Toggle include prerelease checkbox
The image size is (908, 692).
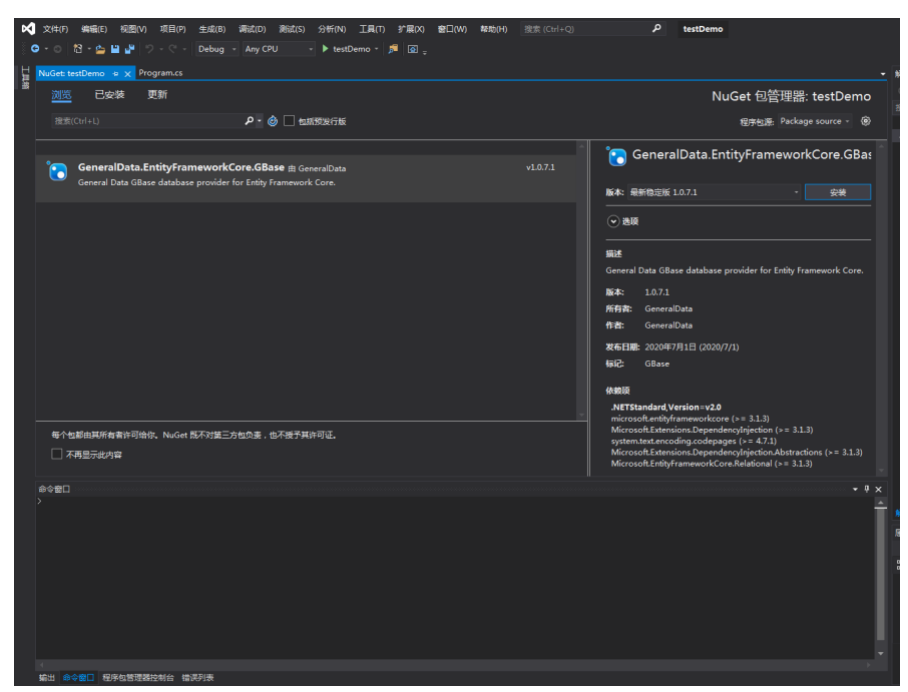[289, 120]
